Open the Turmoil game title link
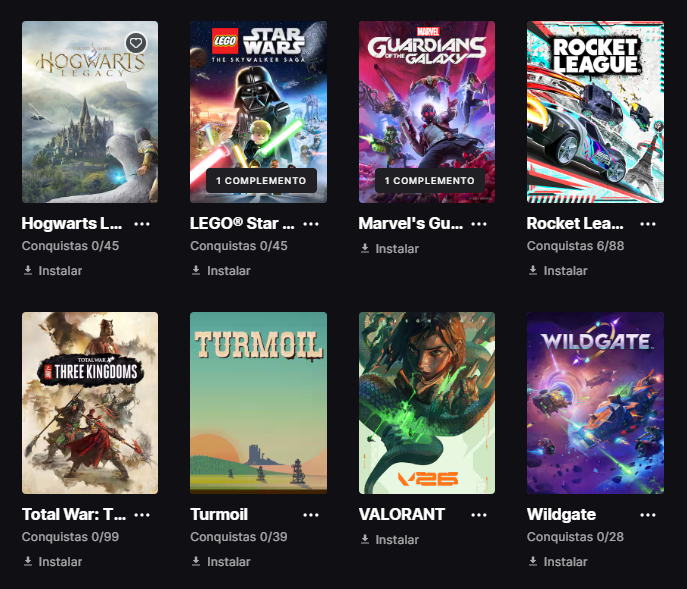The height and width of the screenshot is (589, 687). click(x=219, y=514)
